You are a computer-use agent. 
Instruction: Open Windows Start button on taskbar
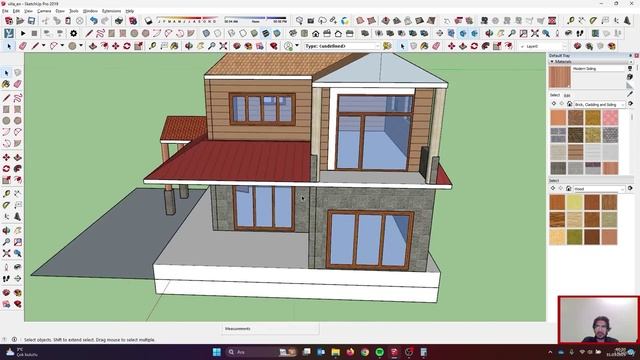pyautogui.click(x=217, y=352)
